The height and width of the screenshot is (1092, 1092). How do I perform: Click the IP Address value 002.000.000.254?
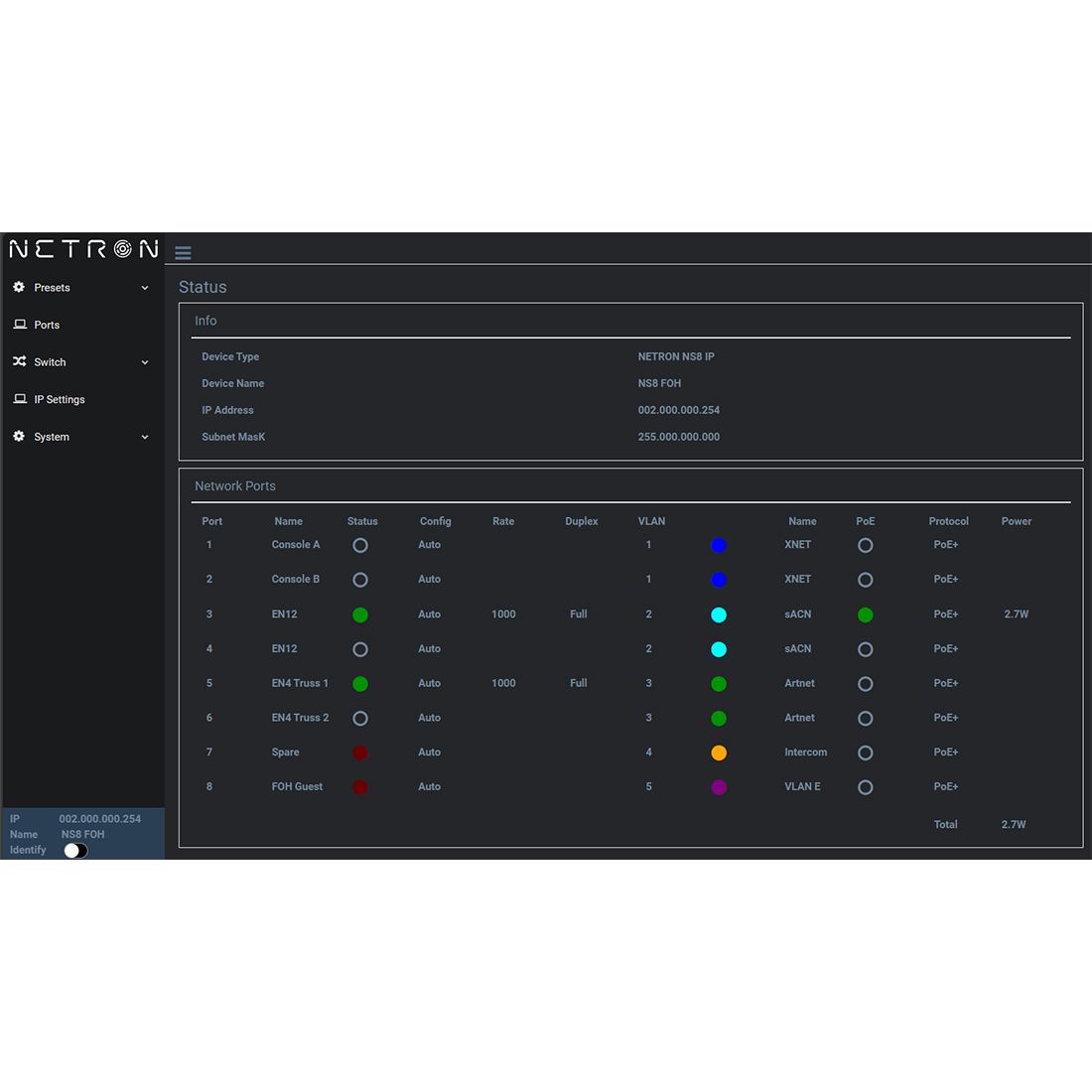(x=679, y=410)
